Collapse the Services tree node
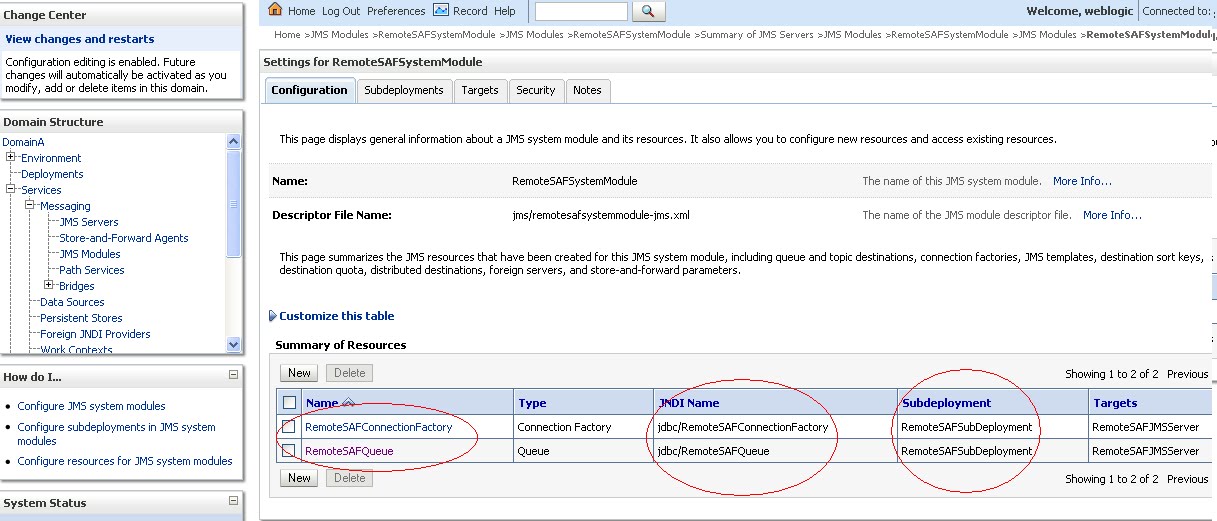The width and height of the screenshot is (1217, 521). pyautogui.click(x=11, y=189)
